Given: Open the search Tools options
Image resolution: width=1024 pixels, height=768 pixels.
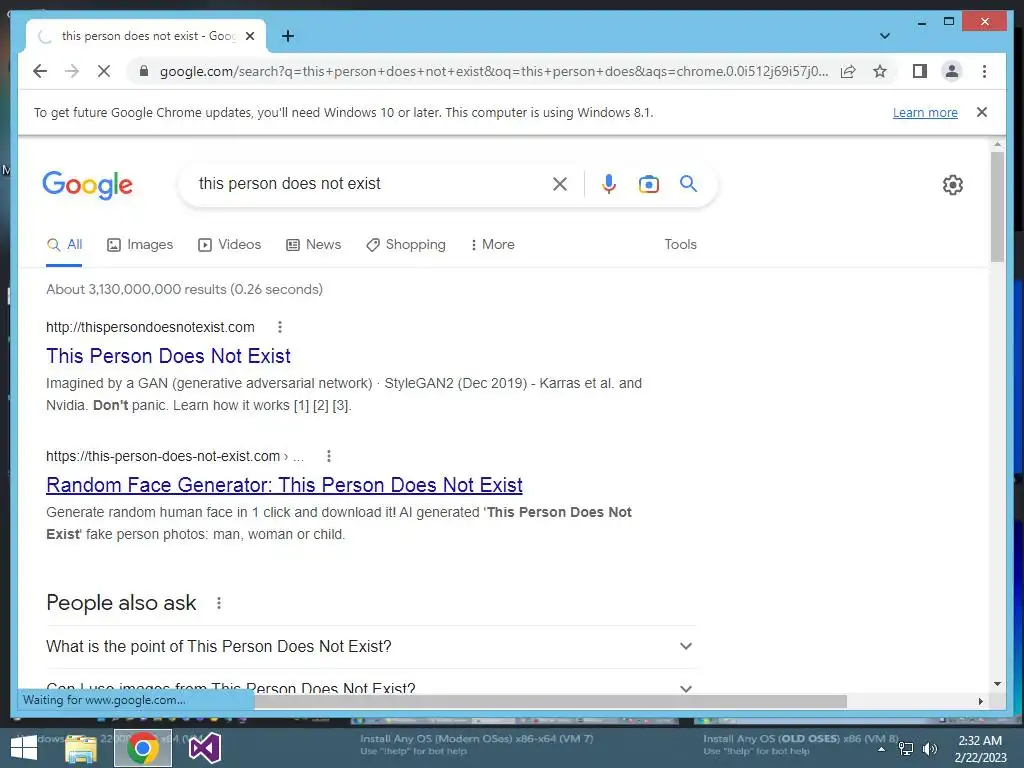Looking at the screenshot, I should pos(680,245).
